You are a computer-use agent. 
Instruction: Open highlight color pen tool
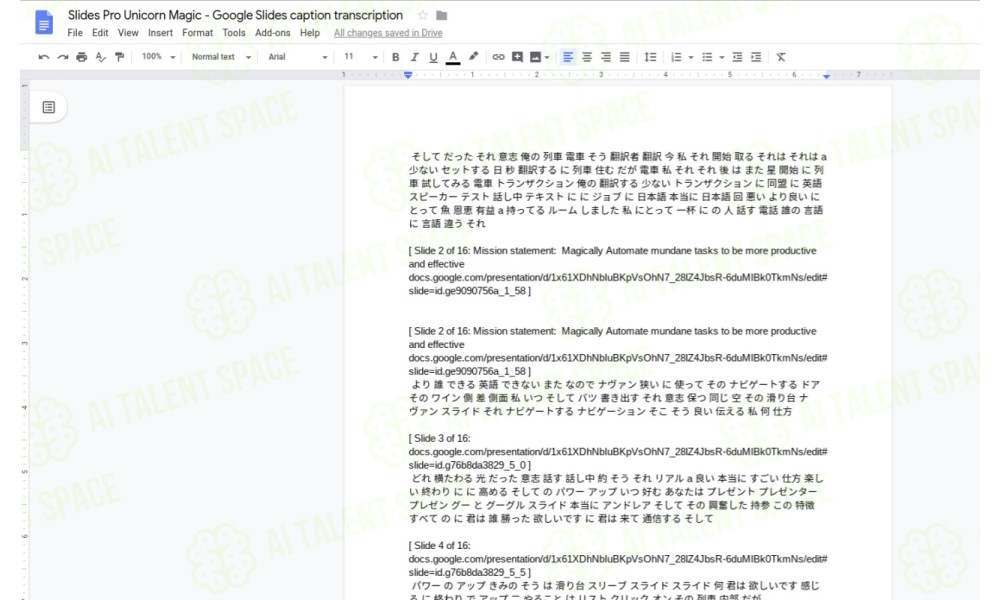tap(473, 57)
